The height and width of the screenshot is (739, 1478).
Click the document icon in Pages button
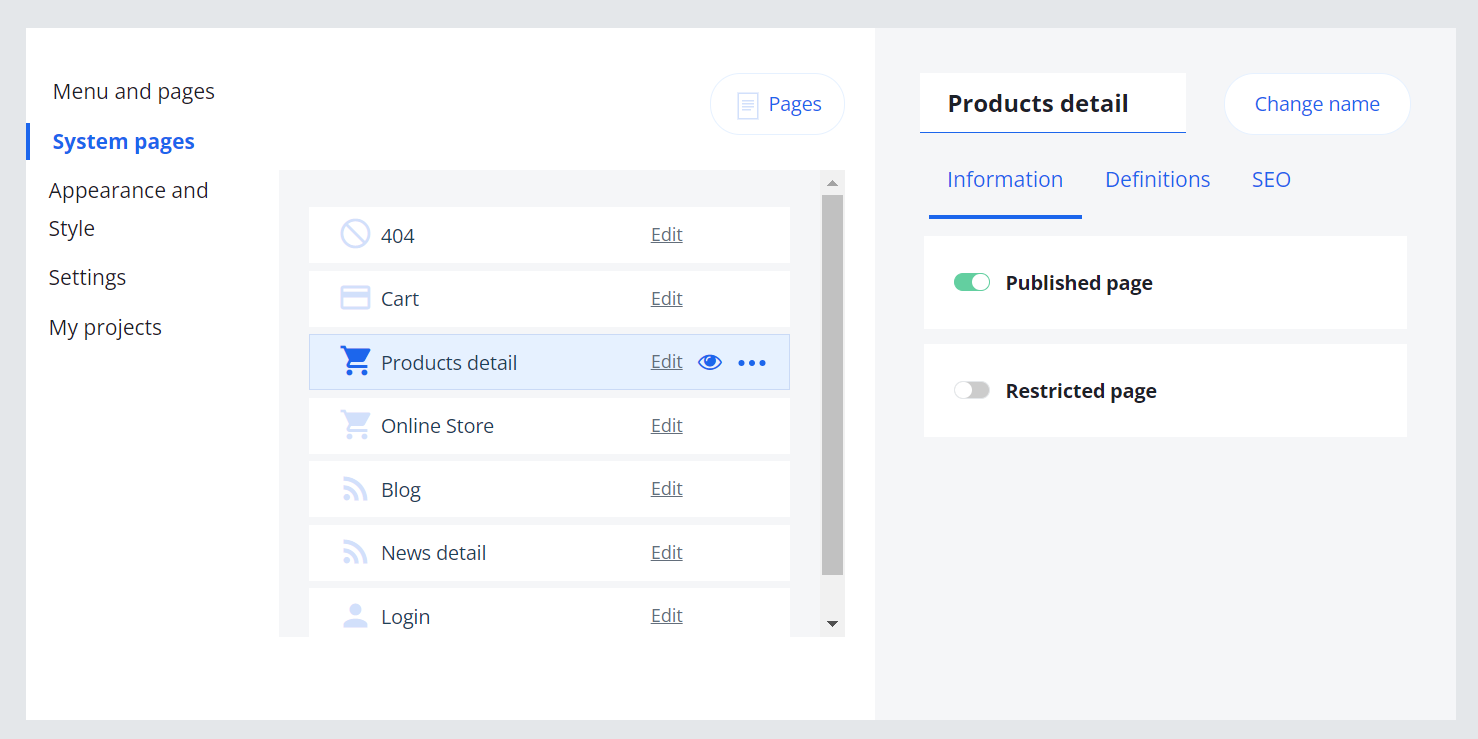click(x=747, y=105)
